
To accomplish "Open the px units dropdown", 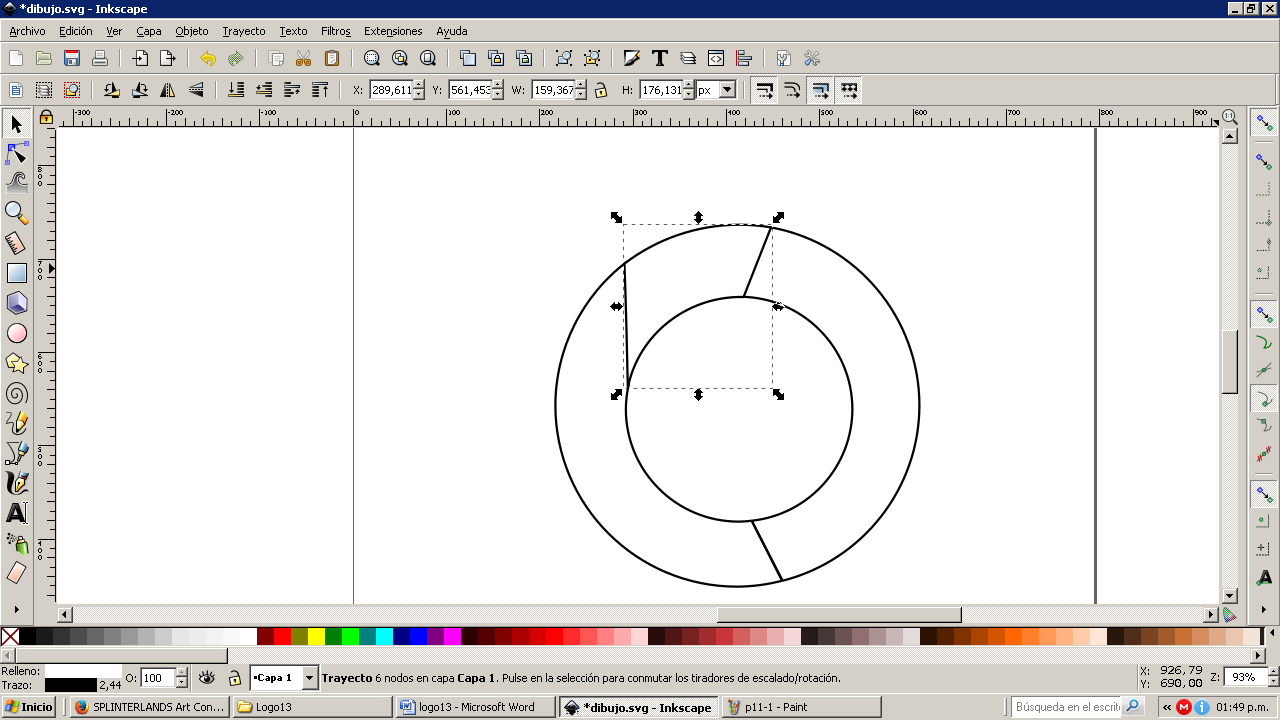I will pyautogui.click(x=727, y=90).
